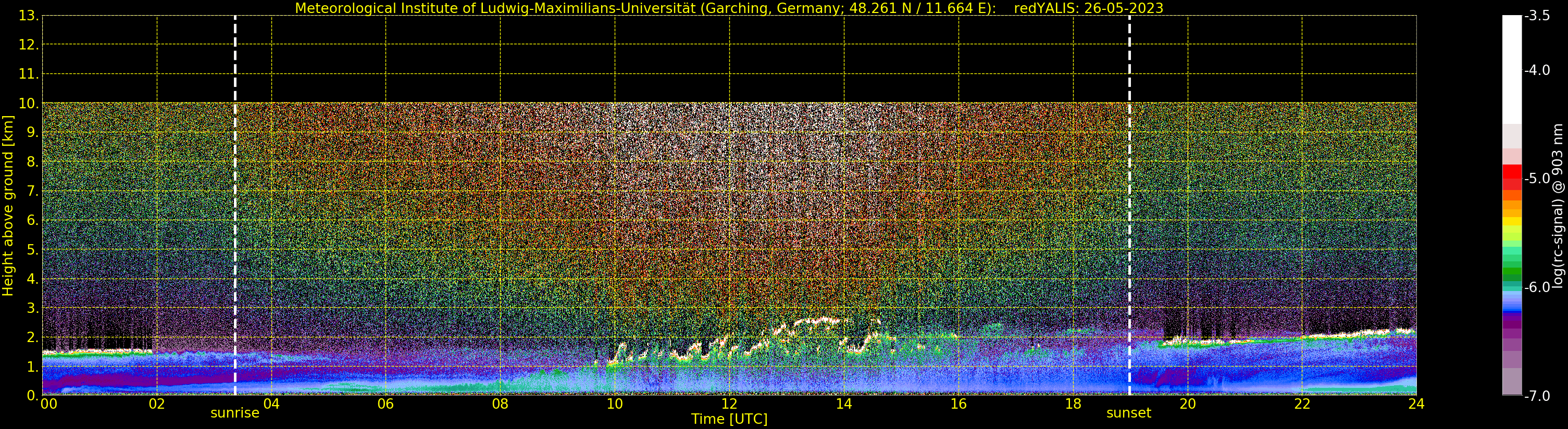Click the 'Height above ground [km]' axis label
This screenshot has width=1568, height=429.
[8, 206]
